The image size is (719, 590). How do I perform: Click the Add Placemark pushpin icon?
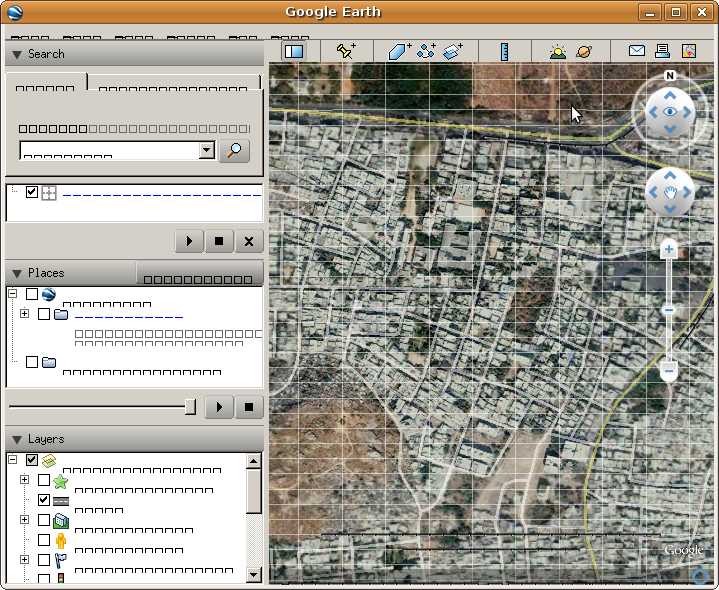tap(346, 52)
